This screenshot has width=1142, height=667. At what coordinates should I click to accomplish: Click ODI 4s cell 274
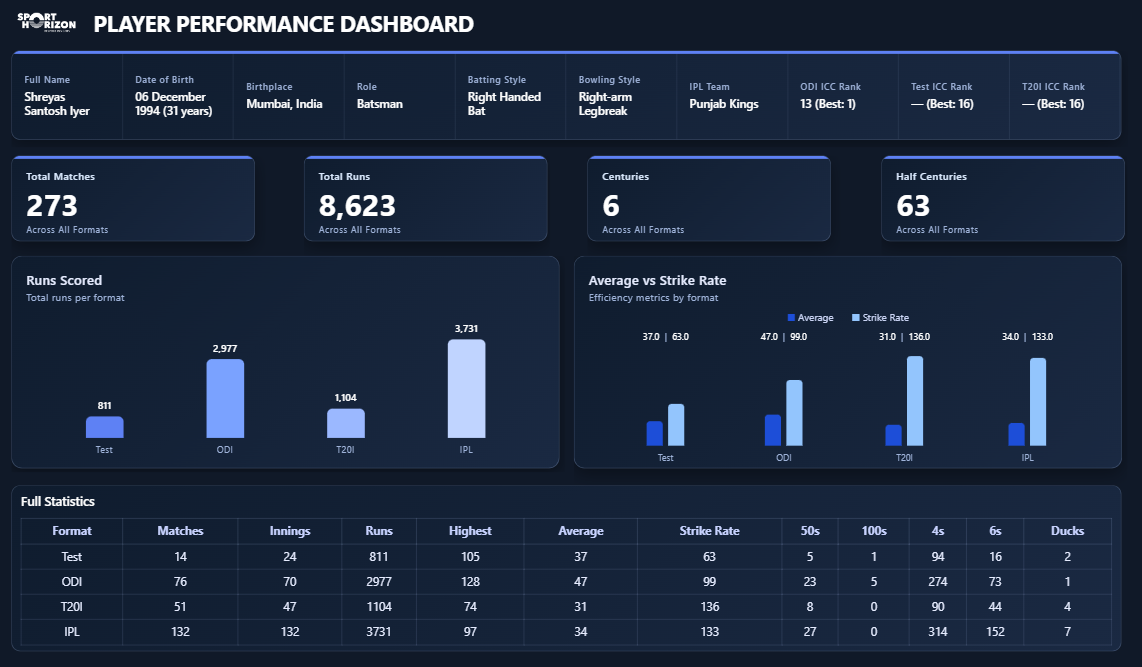tap(938, 582)
